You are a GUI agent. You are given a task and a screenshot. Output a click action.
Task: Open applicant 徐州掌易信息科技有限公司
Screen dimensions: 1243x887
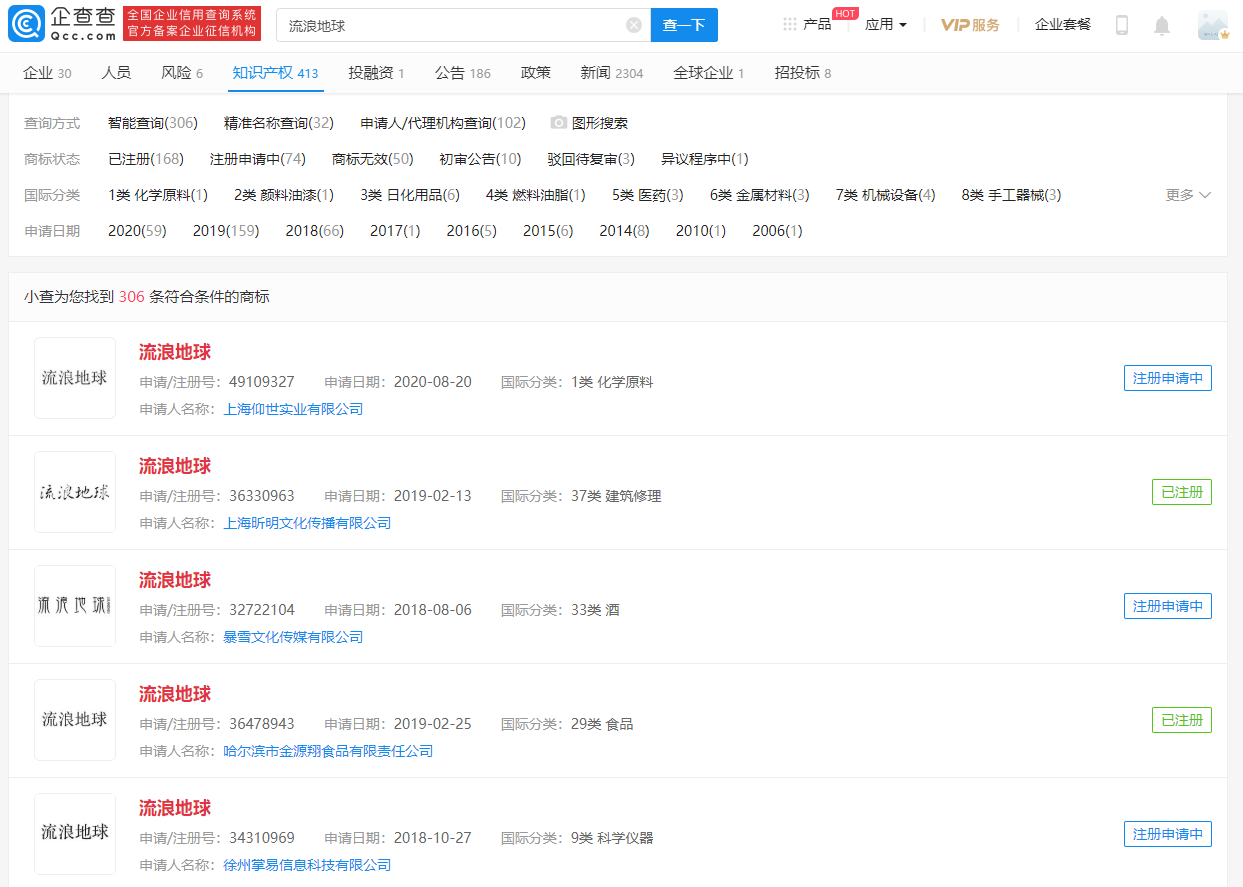tap(307, 865)
